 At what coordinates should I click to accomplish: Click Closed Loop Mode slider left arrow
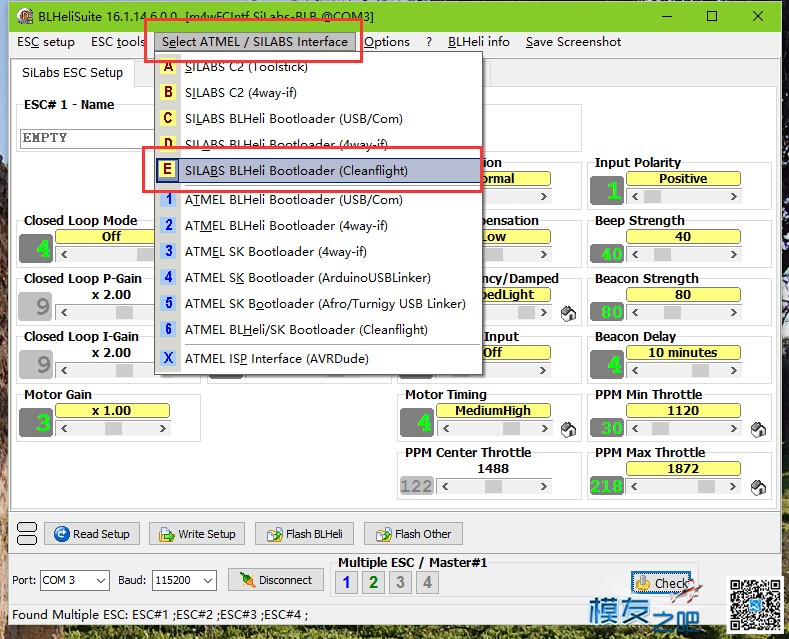pyautogui.click(x=64, y=255)
